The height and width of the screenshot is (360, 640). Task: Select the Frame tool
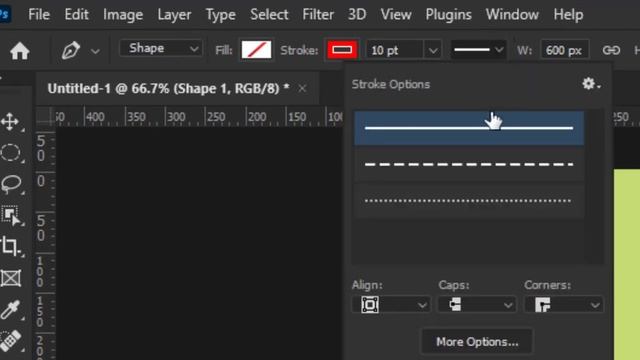click(x=10, y=278)
